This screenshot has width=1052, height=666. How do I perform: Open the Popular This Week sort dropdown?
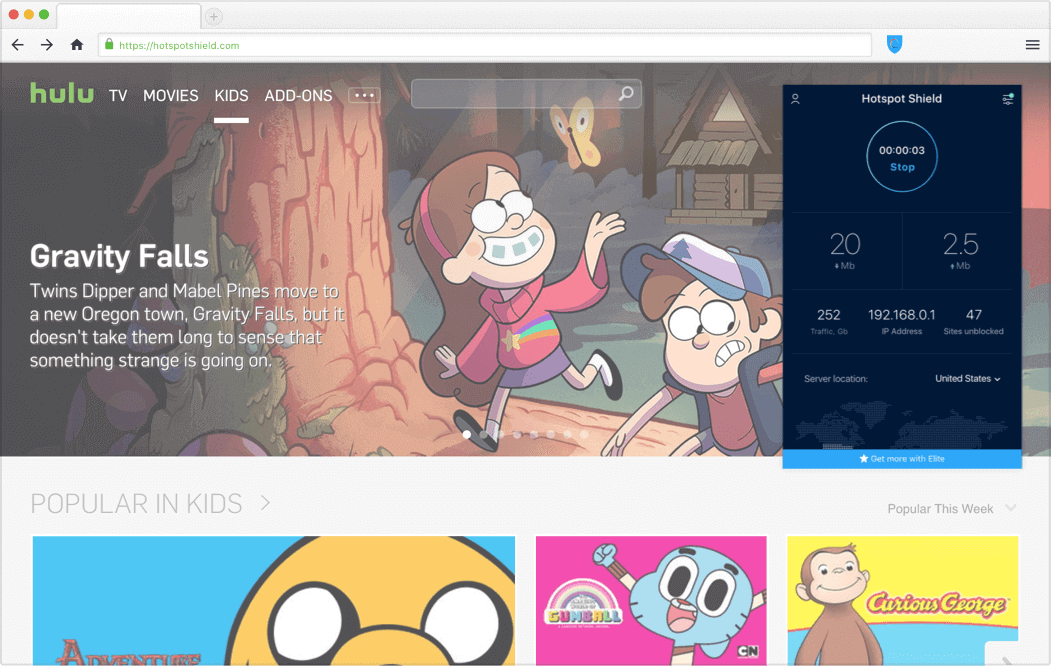click(x=951, y=509)
